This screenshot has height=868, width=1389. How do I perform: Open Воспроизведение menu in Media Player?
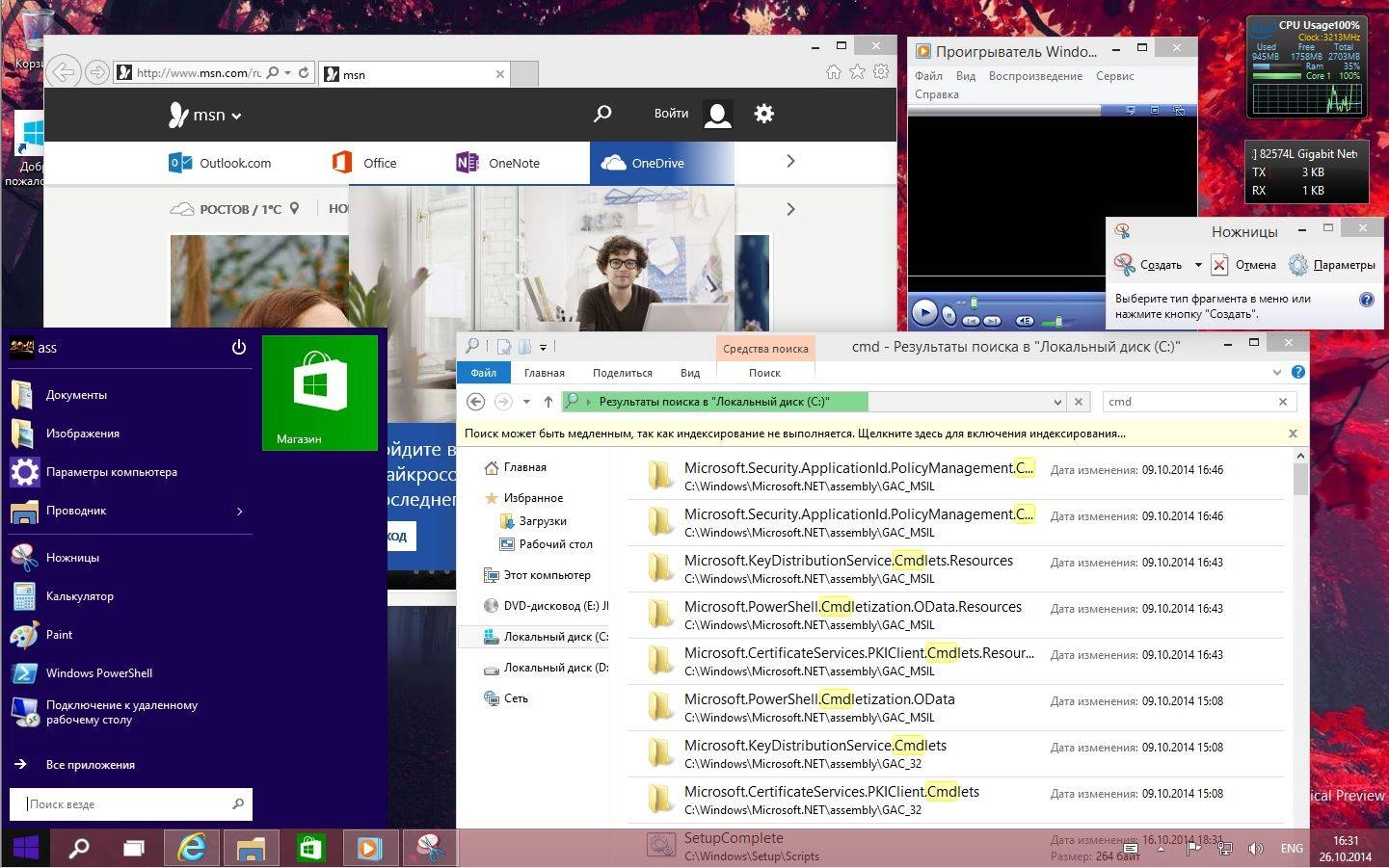pyautogui.click(x=1035, y=76)
